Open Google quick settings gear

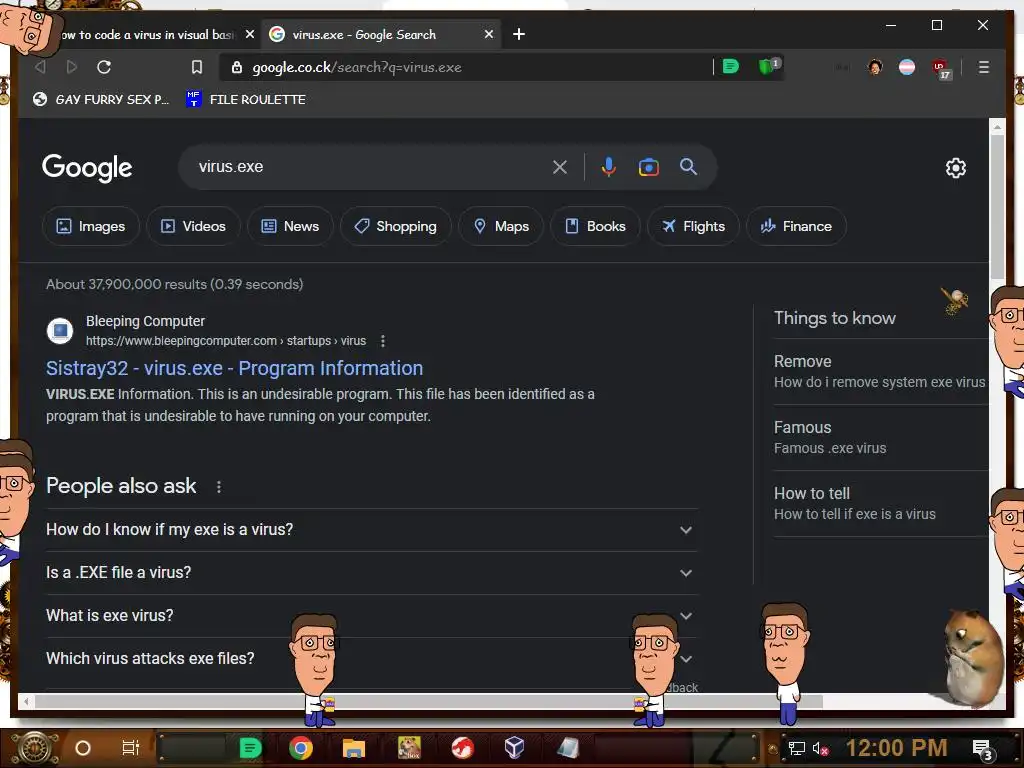955,168
